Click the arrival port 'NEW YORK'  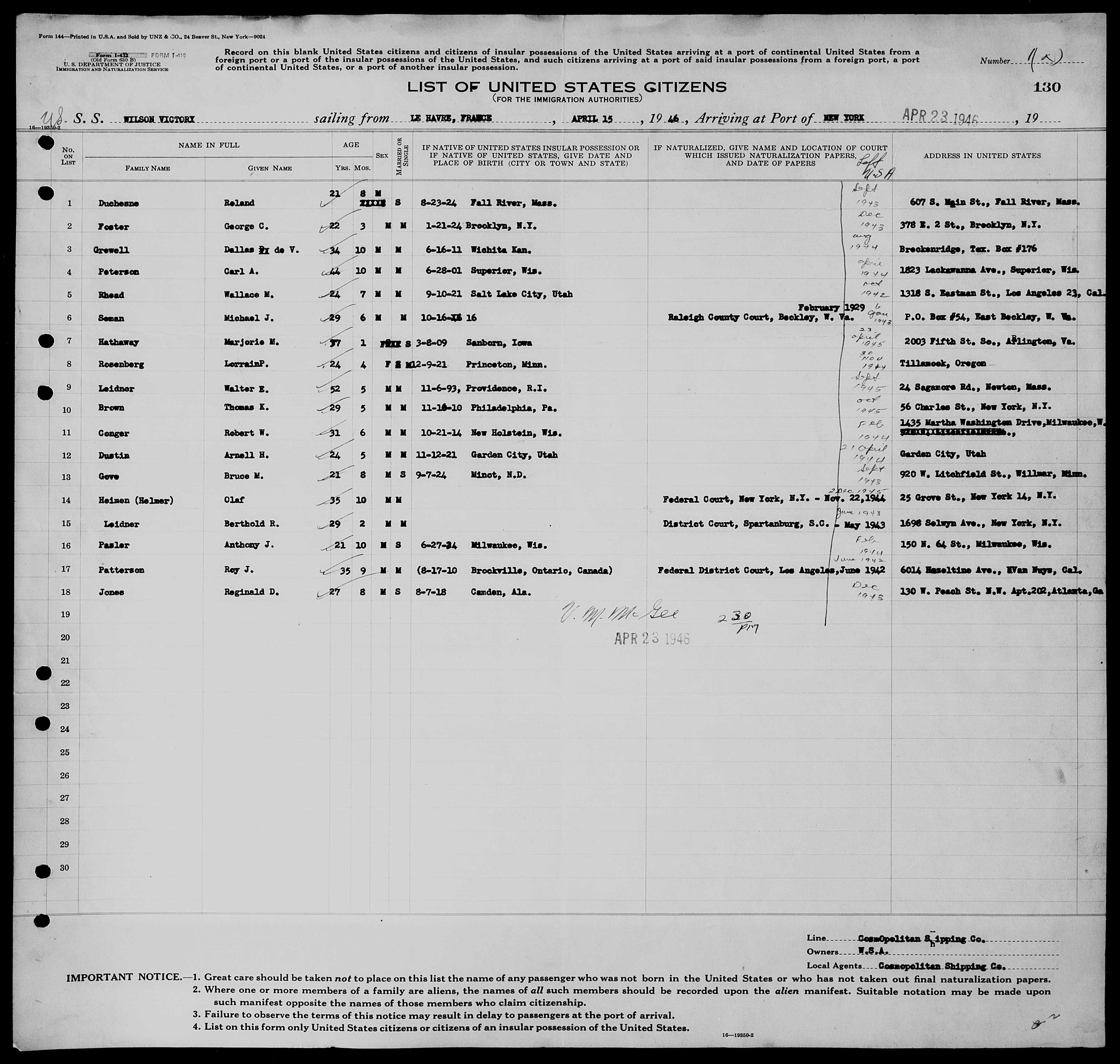tap(844, 118)
